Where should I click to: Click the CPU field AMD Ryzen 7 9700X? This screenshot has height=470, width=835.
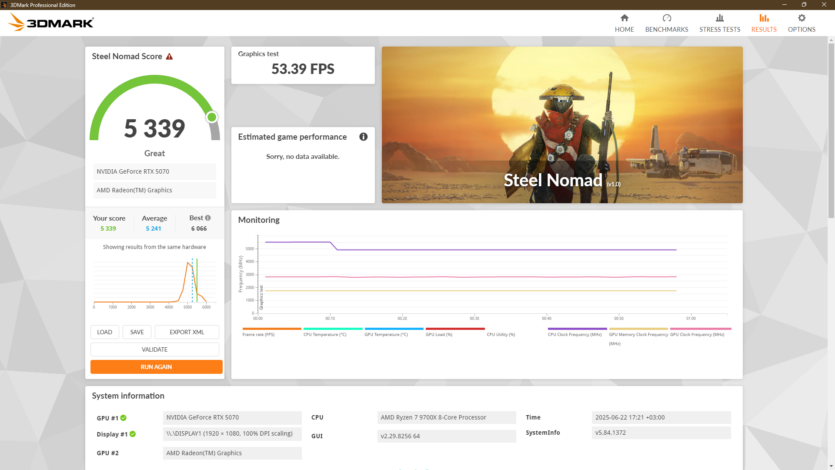447,418
